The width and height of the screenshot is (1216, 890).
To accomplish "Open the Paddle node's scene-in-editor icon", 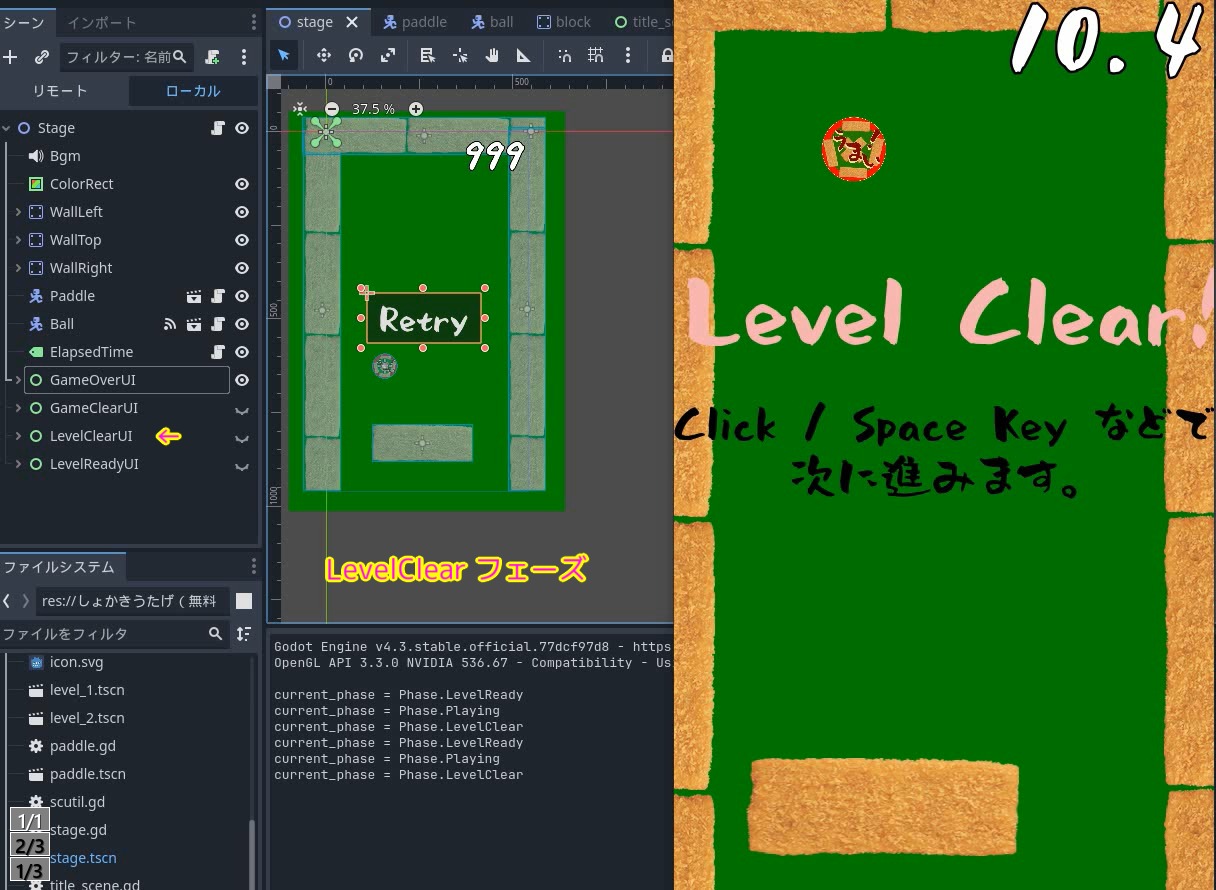I will pyautogui.click(x=194, y=296).
